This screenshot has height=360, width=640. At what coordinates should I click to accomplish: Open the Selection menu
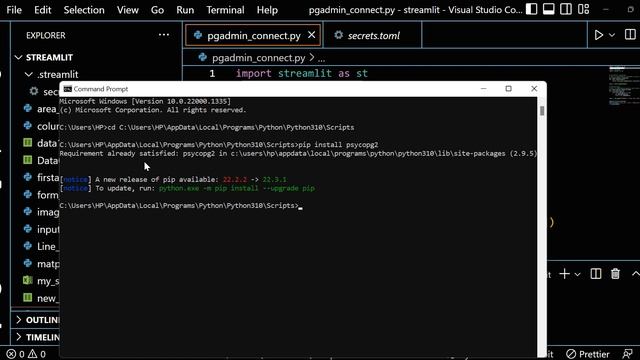pyautogui.click(x=84, y=10)
